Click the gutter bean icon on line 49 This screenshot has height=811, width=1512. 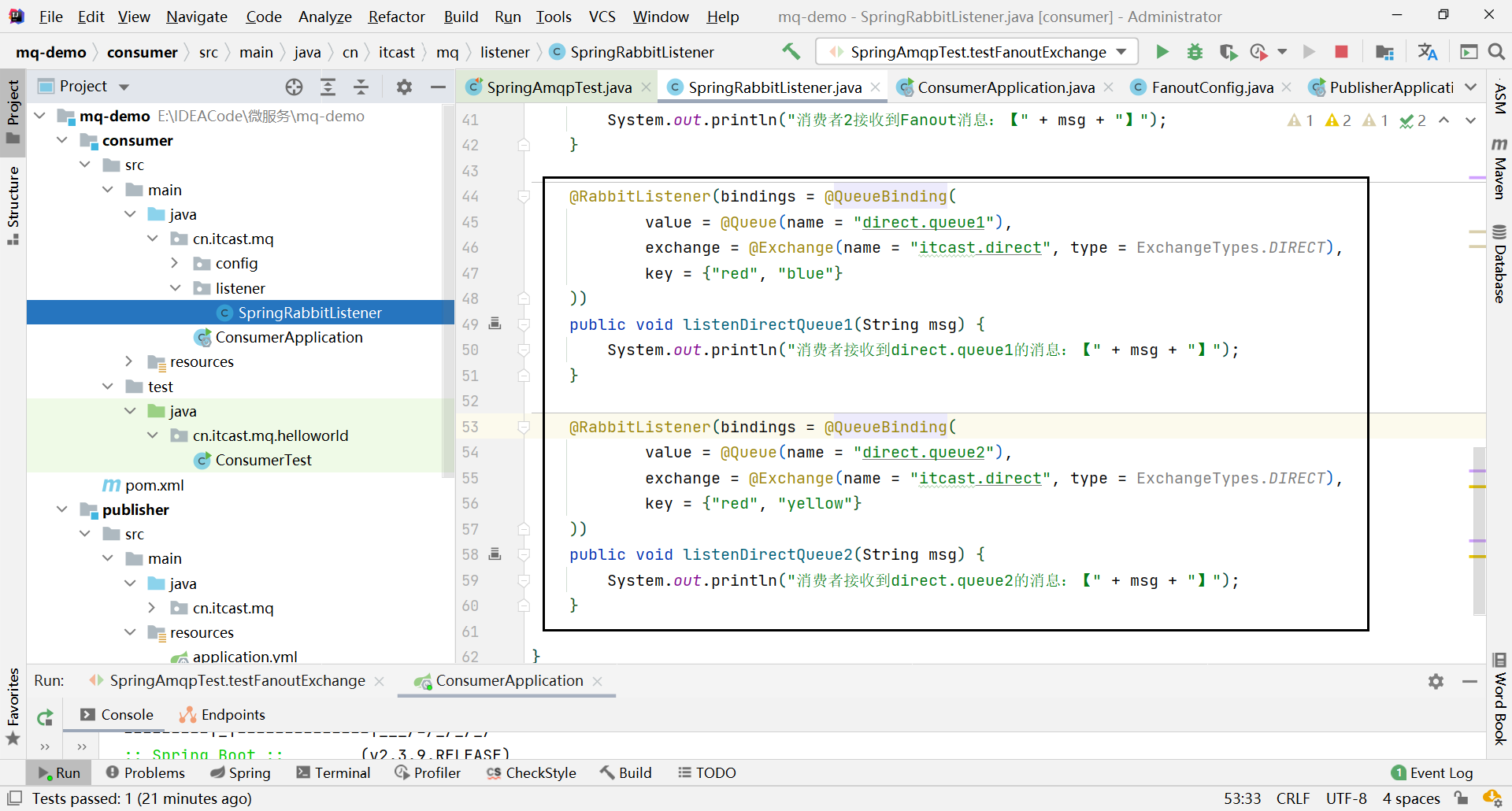(495, 324)
